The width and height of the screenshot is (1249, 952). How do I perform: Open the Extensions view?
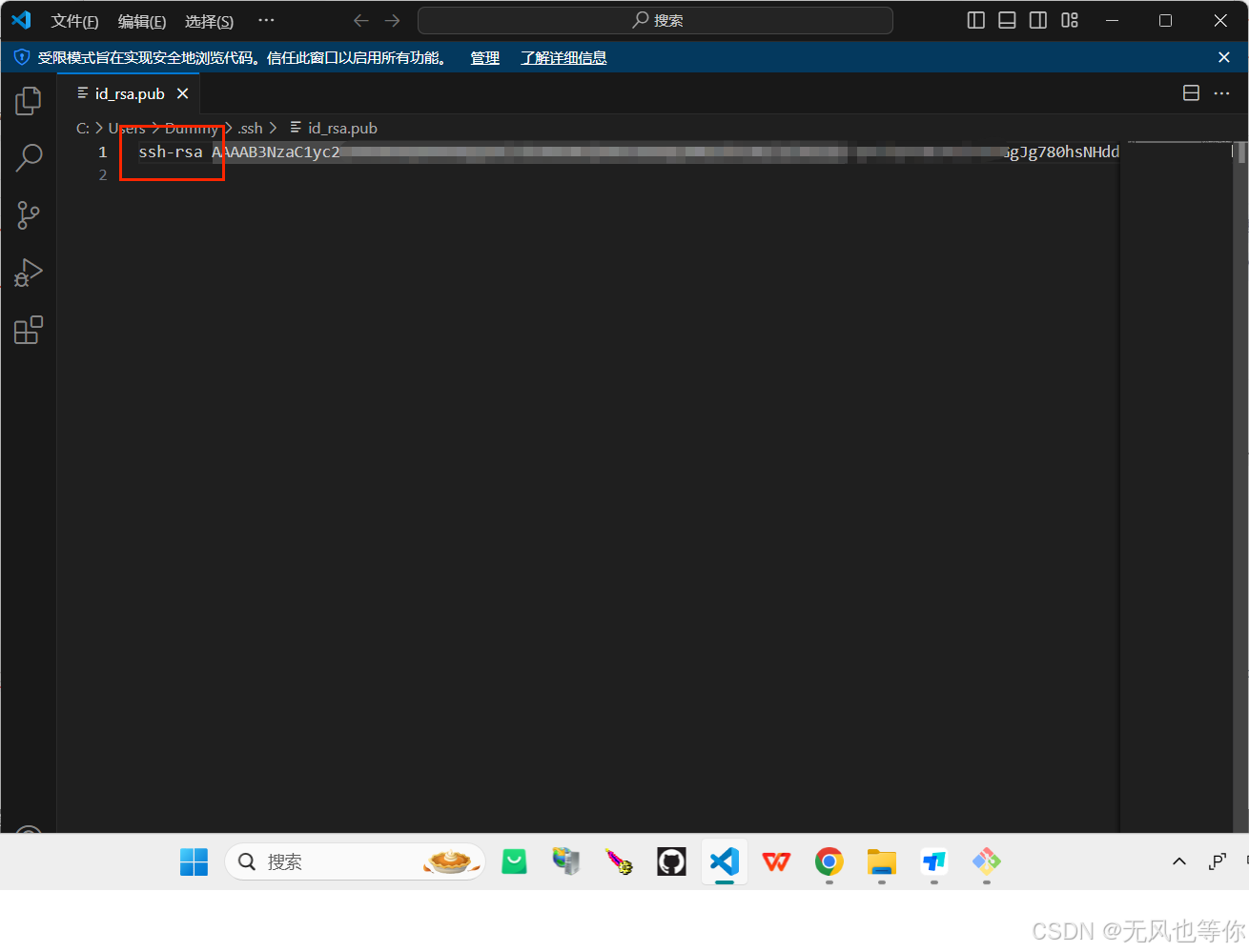[29, 330]
